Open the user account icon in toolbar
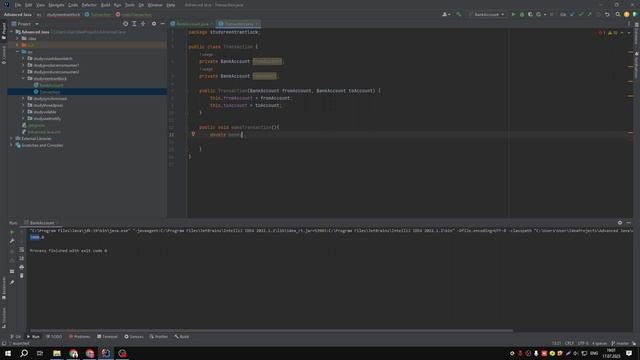The image size is (640, 360). 446,14
